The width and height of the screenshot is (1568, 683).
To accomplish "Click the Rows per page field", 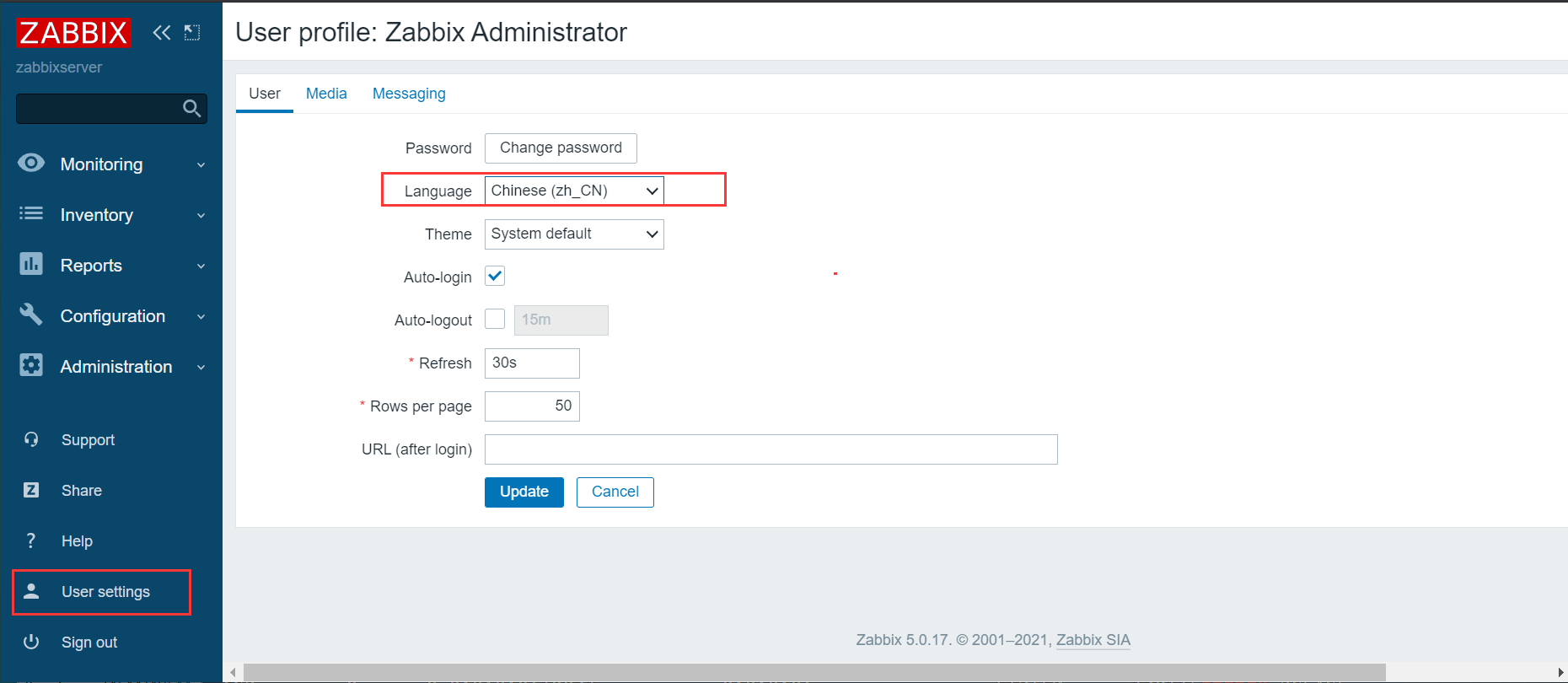I will pos(532,406).
